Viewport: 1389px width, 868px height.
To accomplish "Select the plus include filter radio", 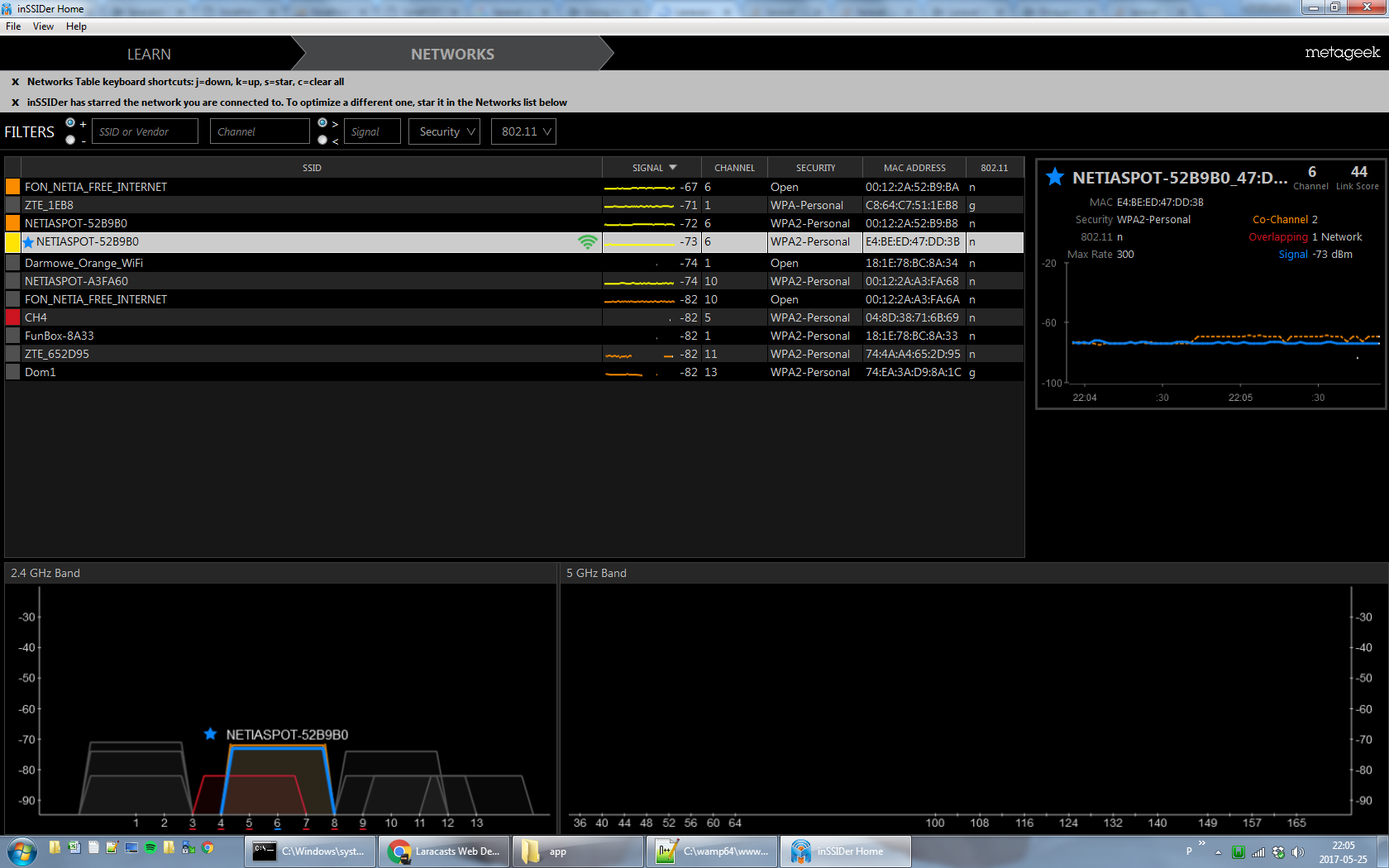I will click(x=70, y=123).
